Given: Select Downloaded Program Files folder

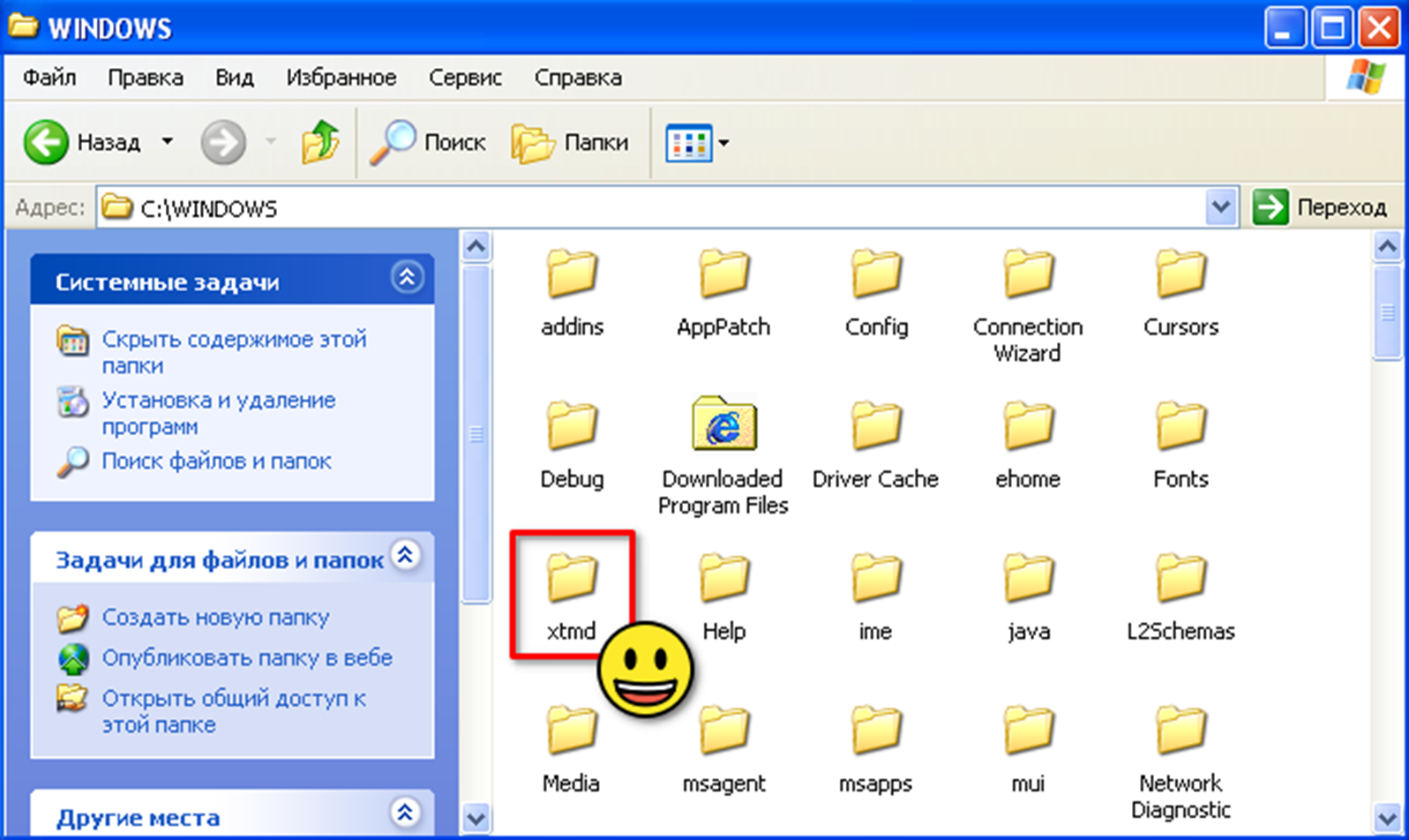Looking at the screenshot, I should pos(723,456).
